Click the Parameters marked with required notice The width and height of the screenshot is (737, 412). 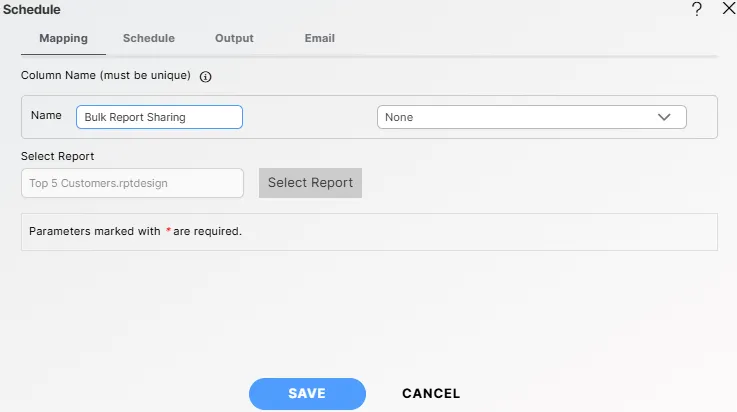pos(135,231)
